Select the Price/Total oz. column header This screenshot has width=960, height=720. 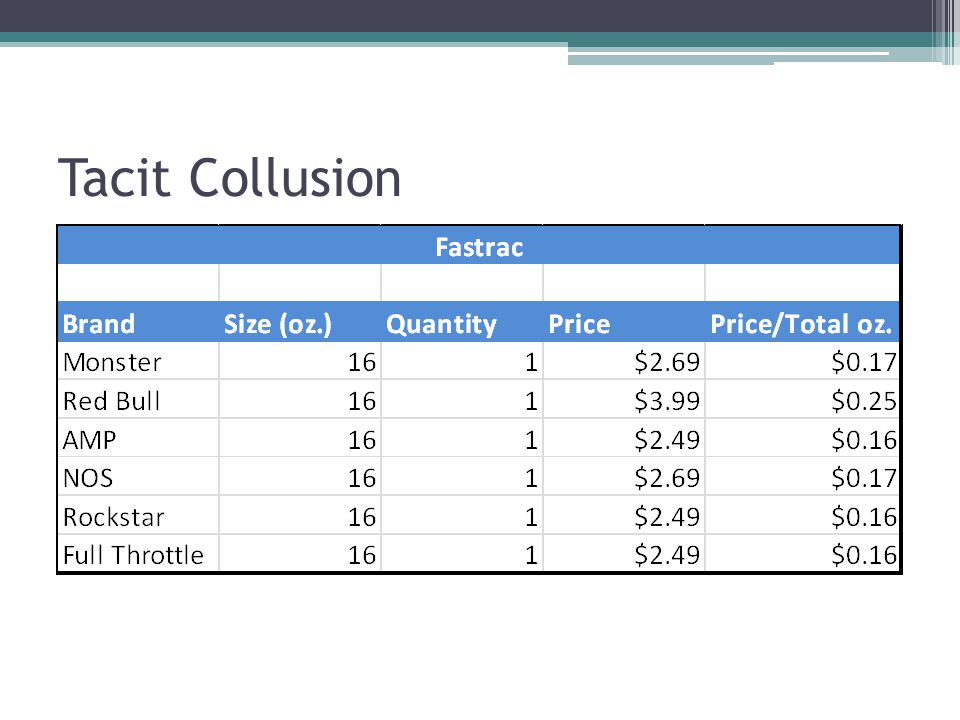[x=802, y=323]
